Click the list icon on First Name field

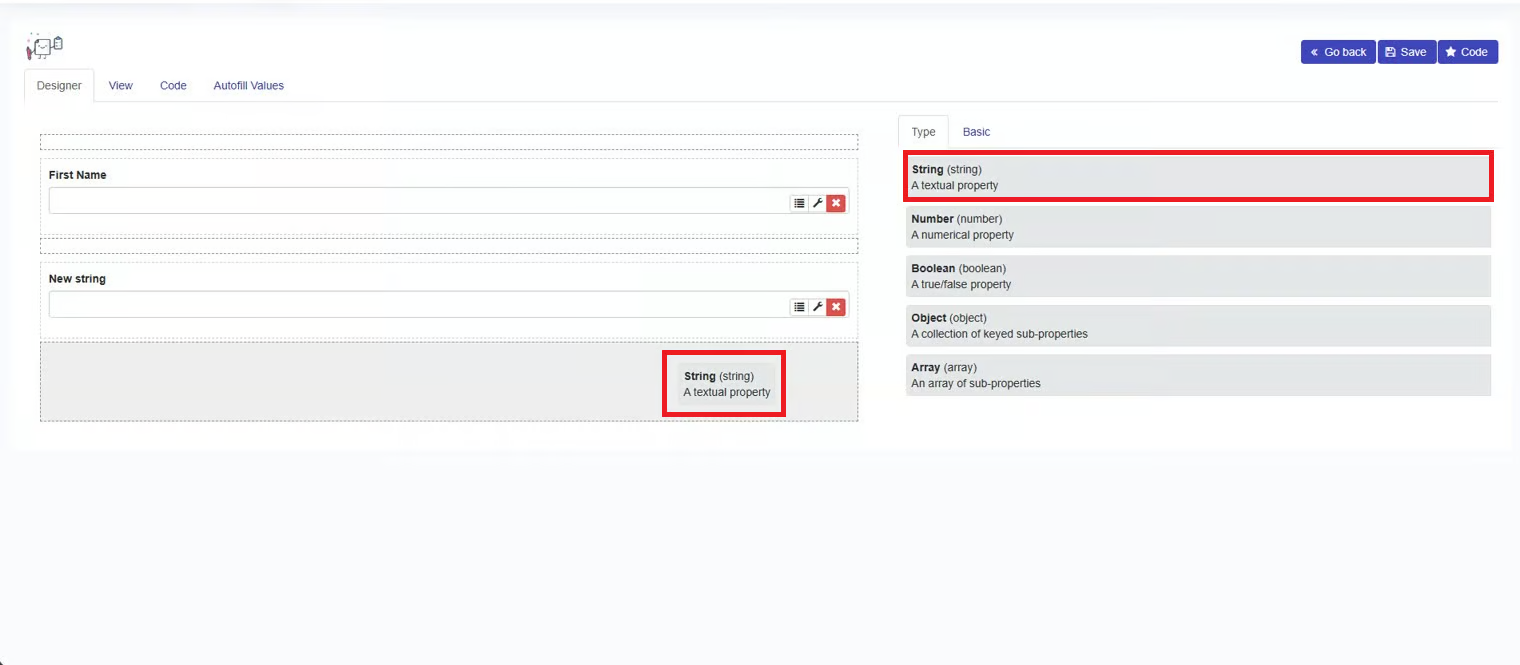[799, 203]
